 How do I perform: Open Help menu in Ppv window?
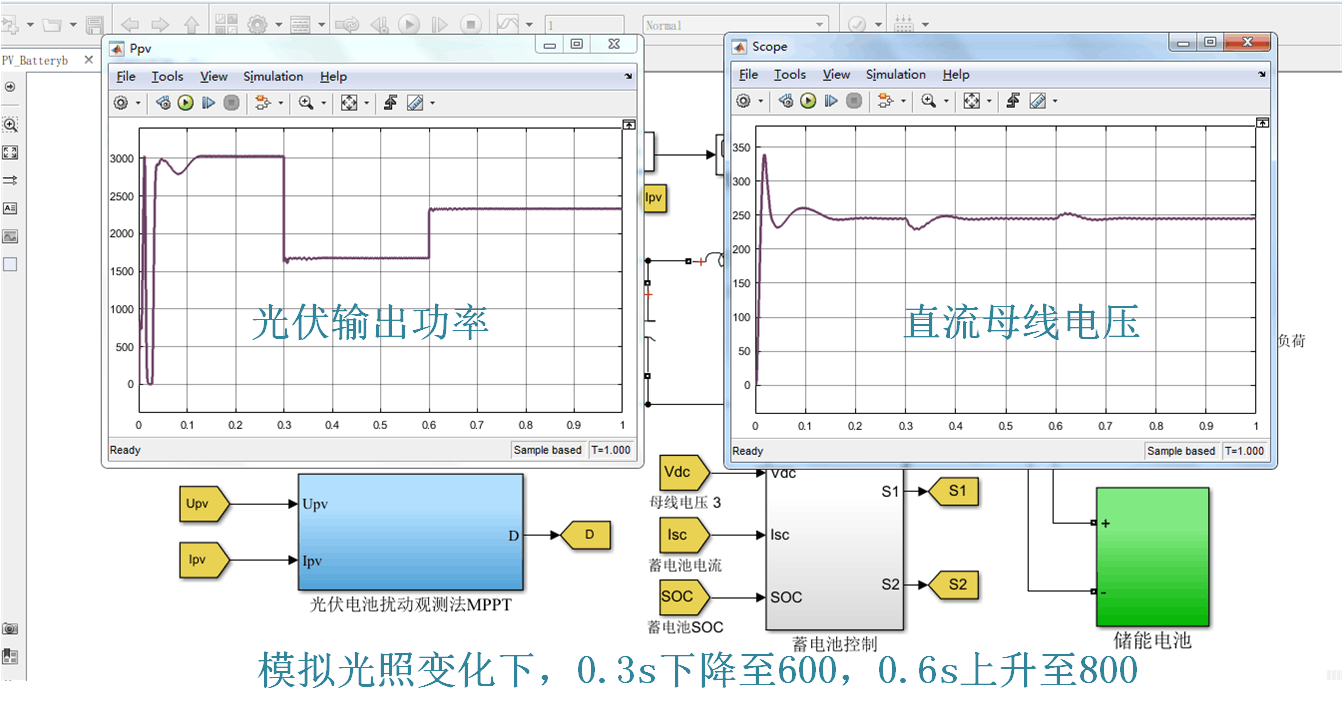click(333, 76)
